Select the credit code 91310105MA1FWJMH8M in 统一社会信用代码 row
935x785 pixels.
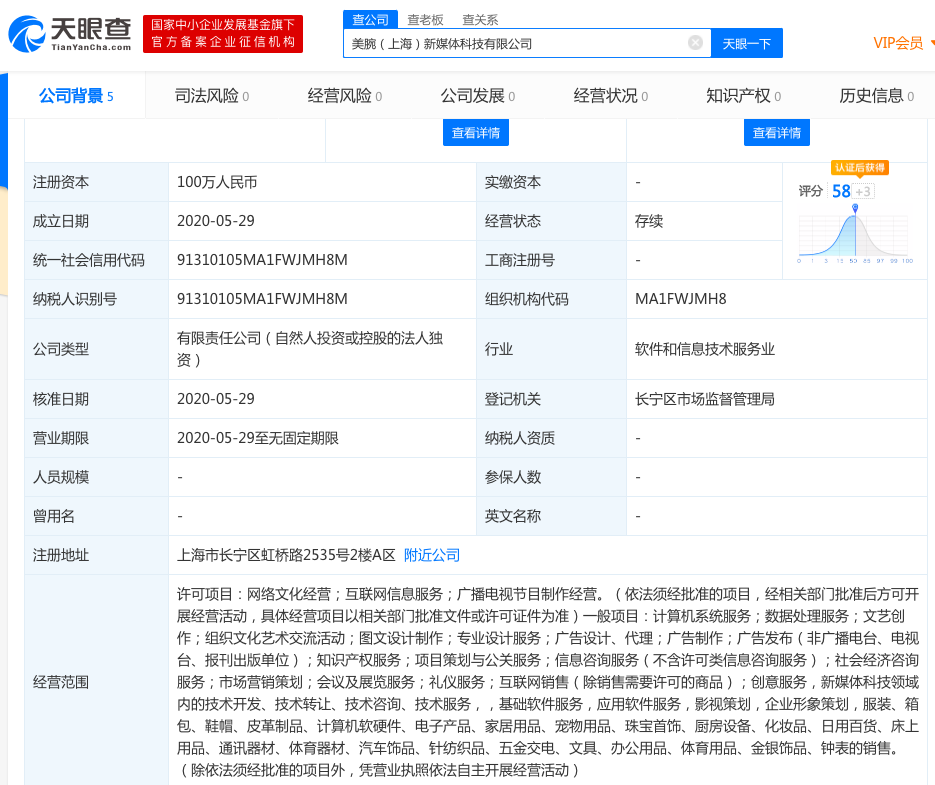tap(262, 260)
